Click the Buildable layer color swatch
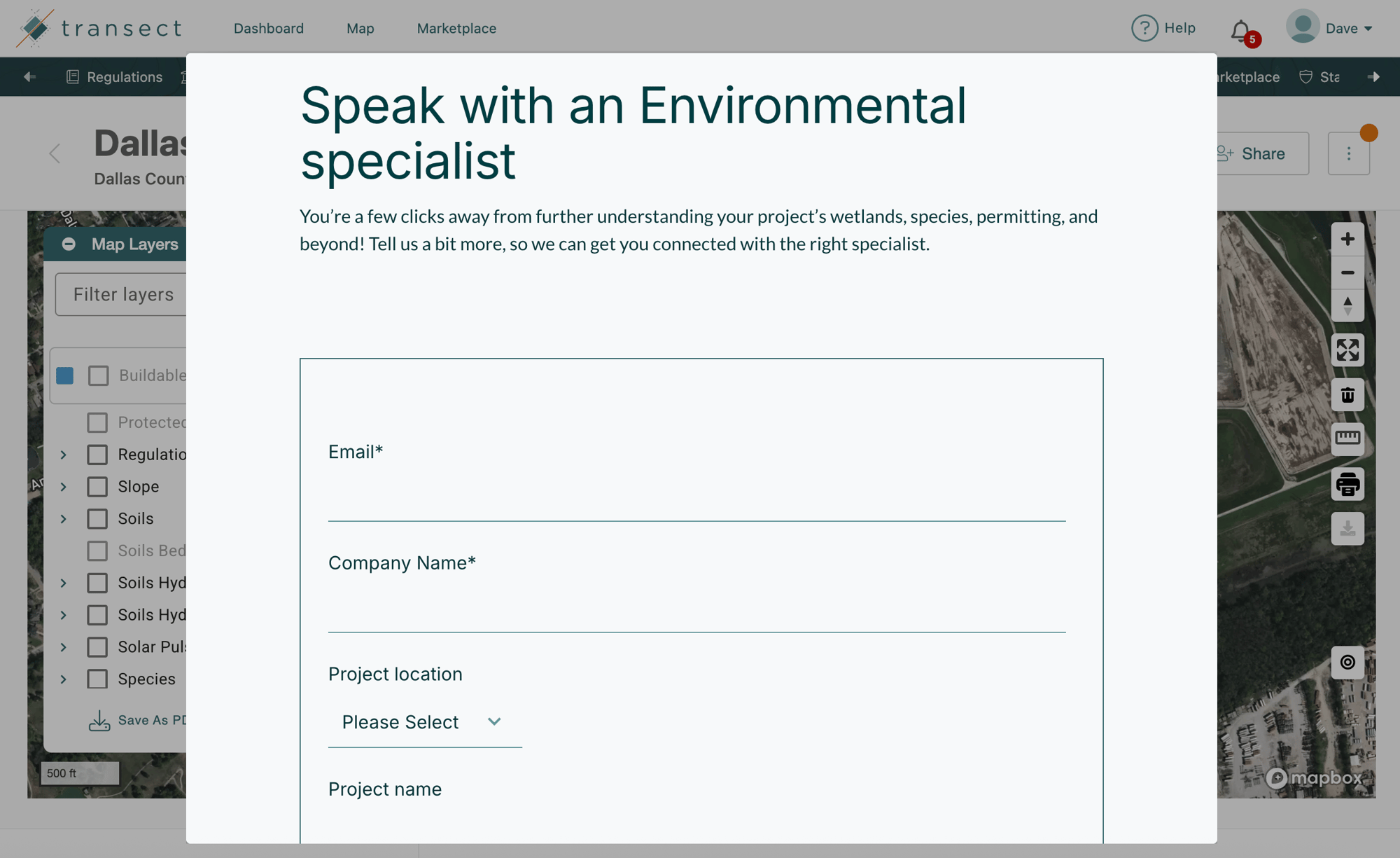The image size is (1400, 858). coord(65,375)
